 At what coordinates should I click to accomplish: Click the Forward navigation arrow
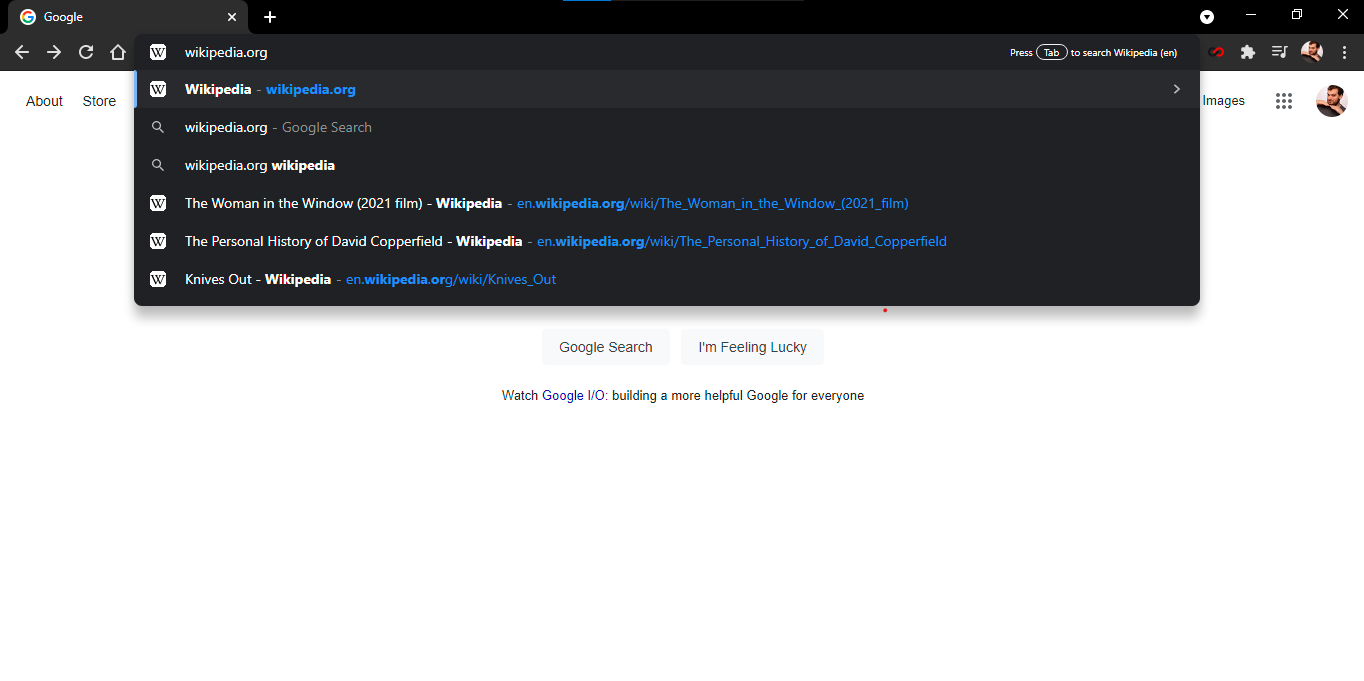[54, 52]
